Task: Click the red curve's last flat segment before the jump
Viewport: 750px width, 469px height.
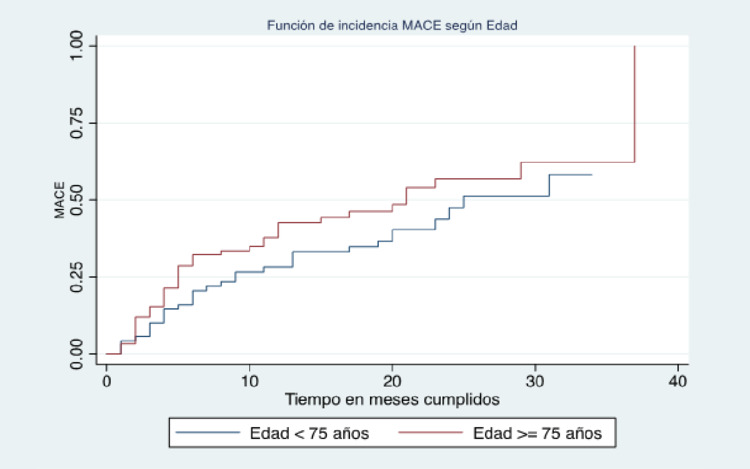Action: click(580, 162)
